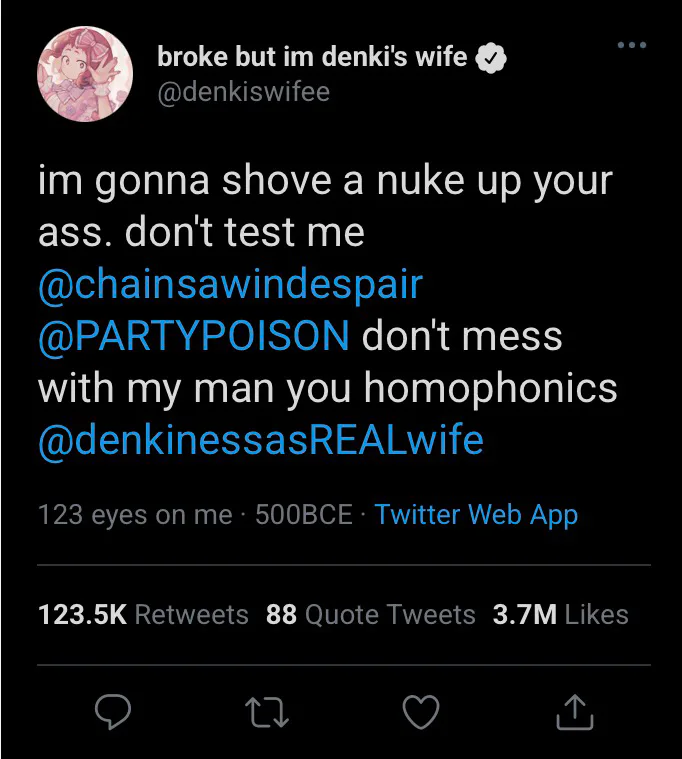Retweet using the arrows icon
The width and height of the screenshot is (682, 759).
[x=267, y=712]
